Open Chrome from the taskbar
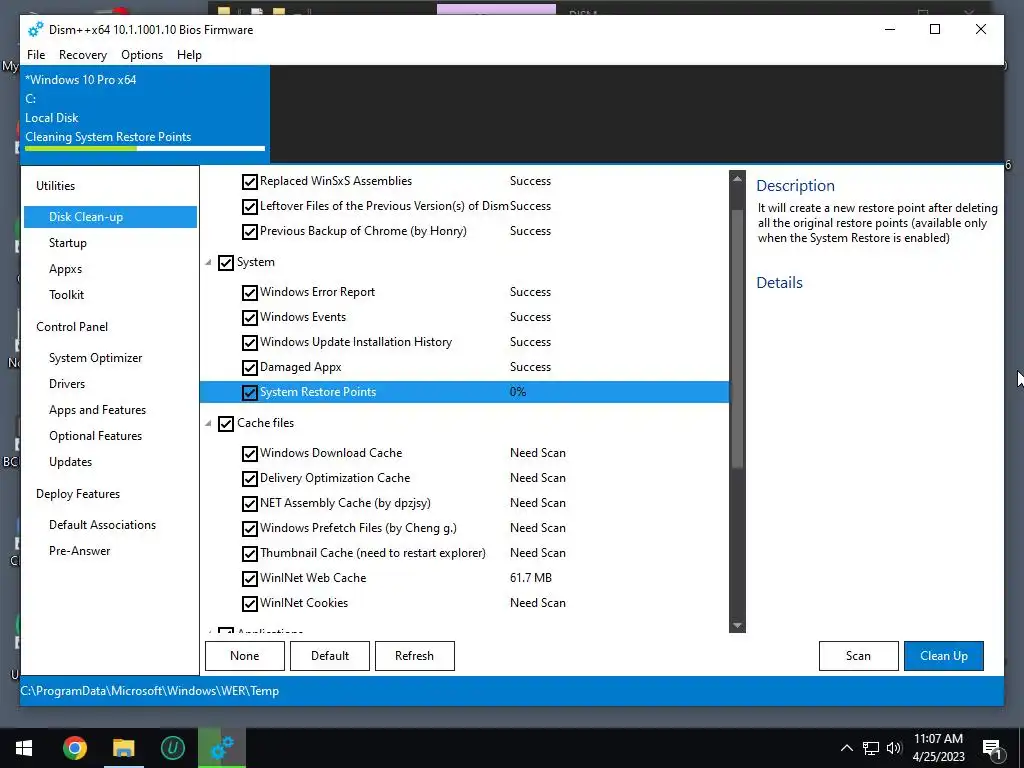The image size is (1024, 768). point(74,748)
